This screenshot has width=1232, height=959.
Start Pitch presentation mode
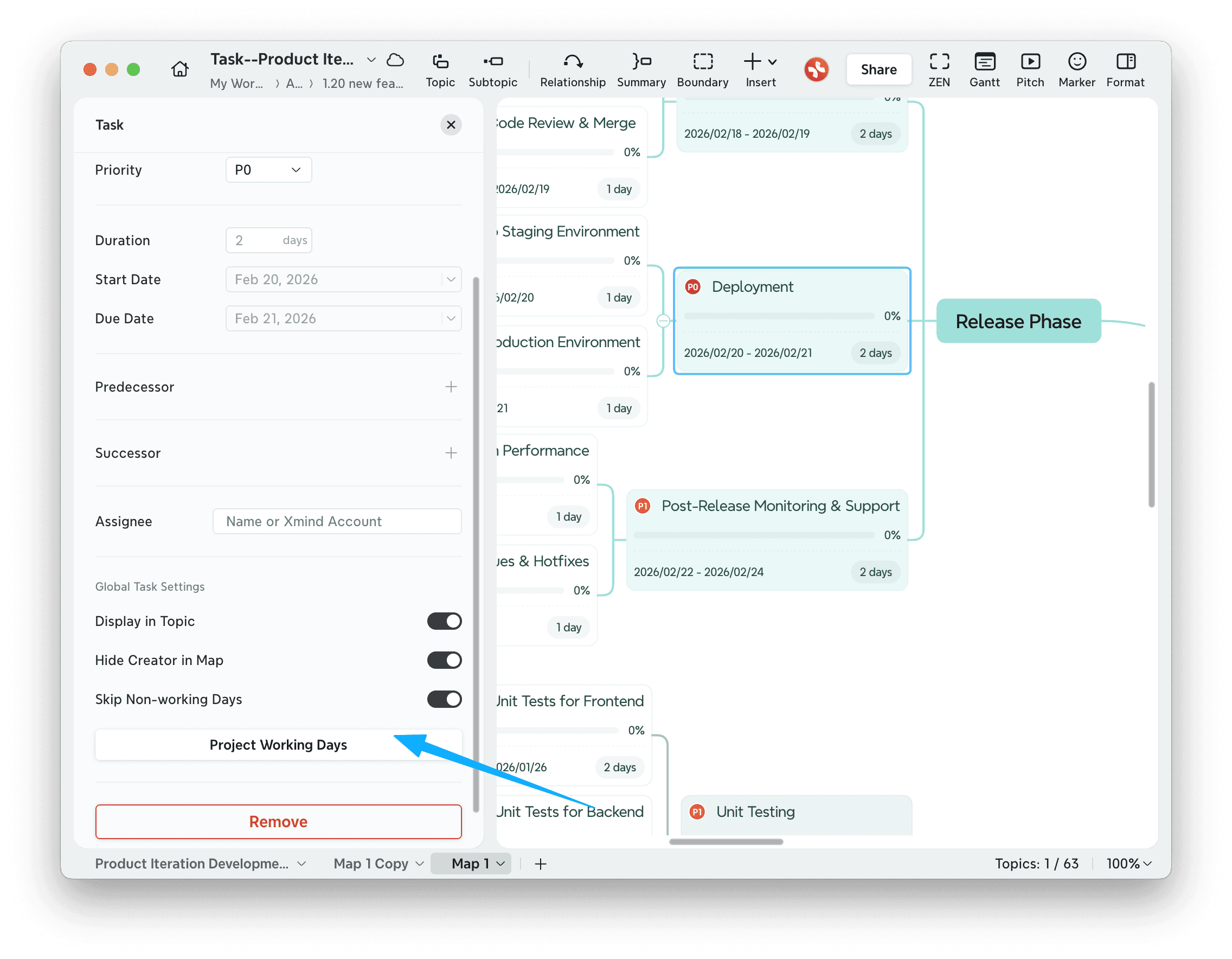pos(1030,69)
